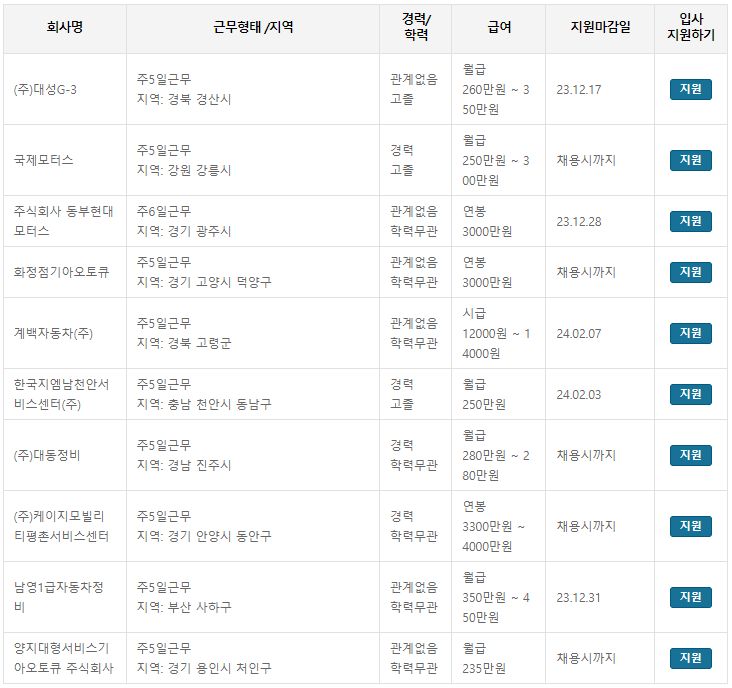Click 월급 250만원 for 한국지엠남천안서비스센터
This screenshot has height=688, width=732.
click(x=484, y=394)
